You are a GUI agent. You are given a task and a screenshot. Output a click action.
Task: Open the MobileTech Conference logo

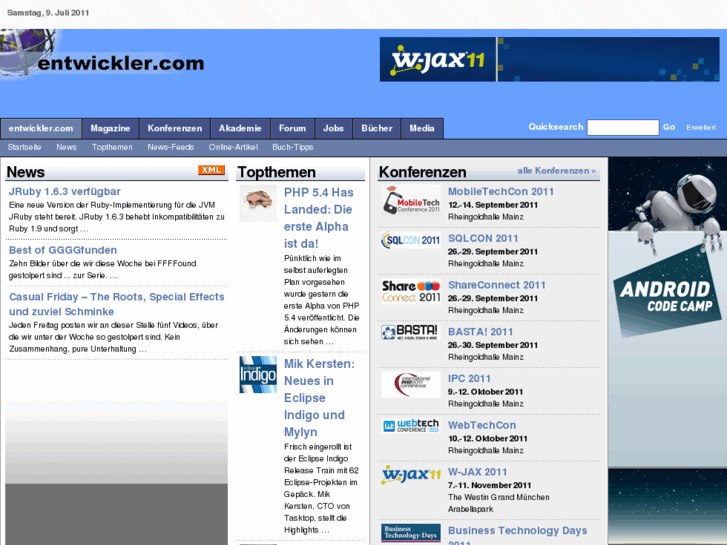411,200
